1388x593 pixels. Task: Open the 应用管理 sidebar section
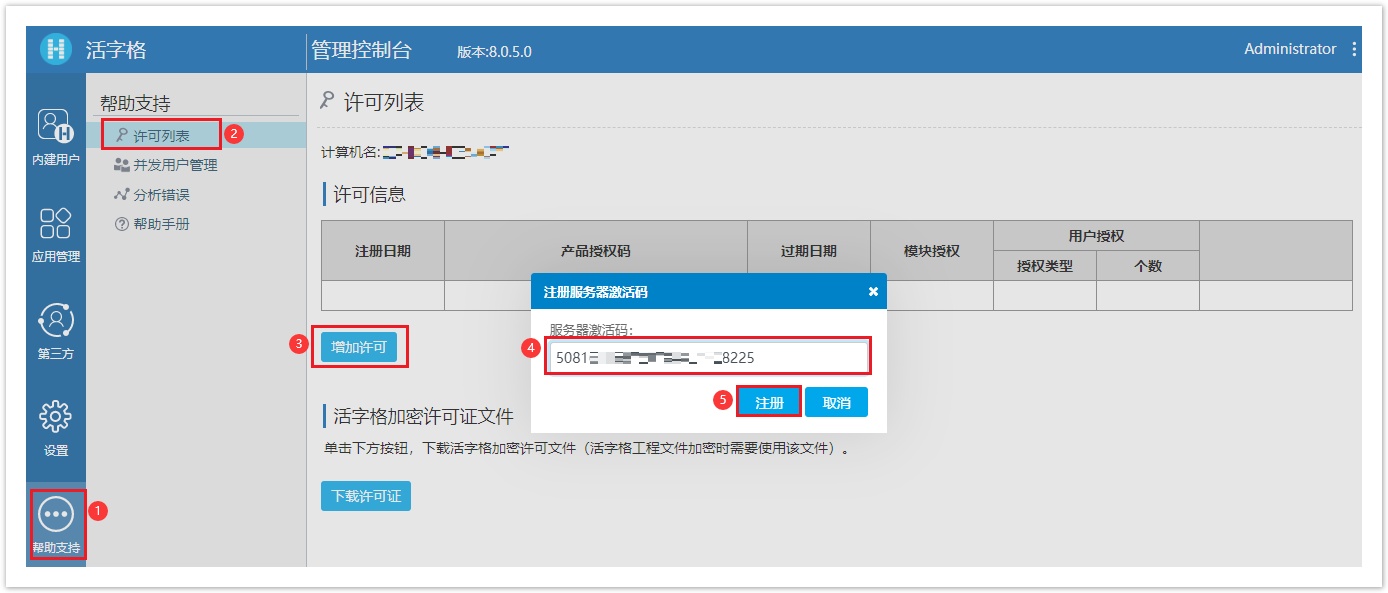pyautogui.click(x=56, y=234)
